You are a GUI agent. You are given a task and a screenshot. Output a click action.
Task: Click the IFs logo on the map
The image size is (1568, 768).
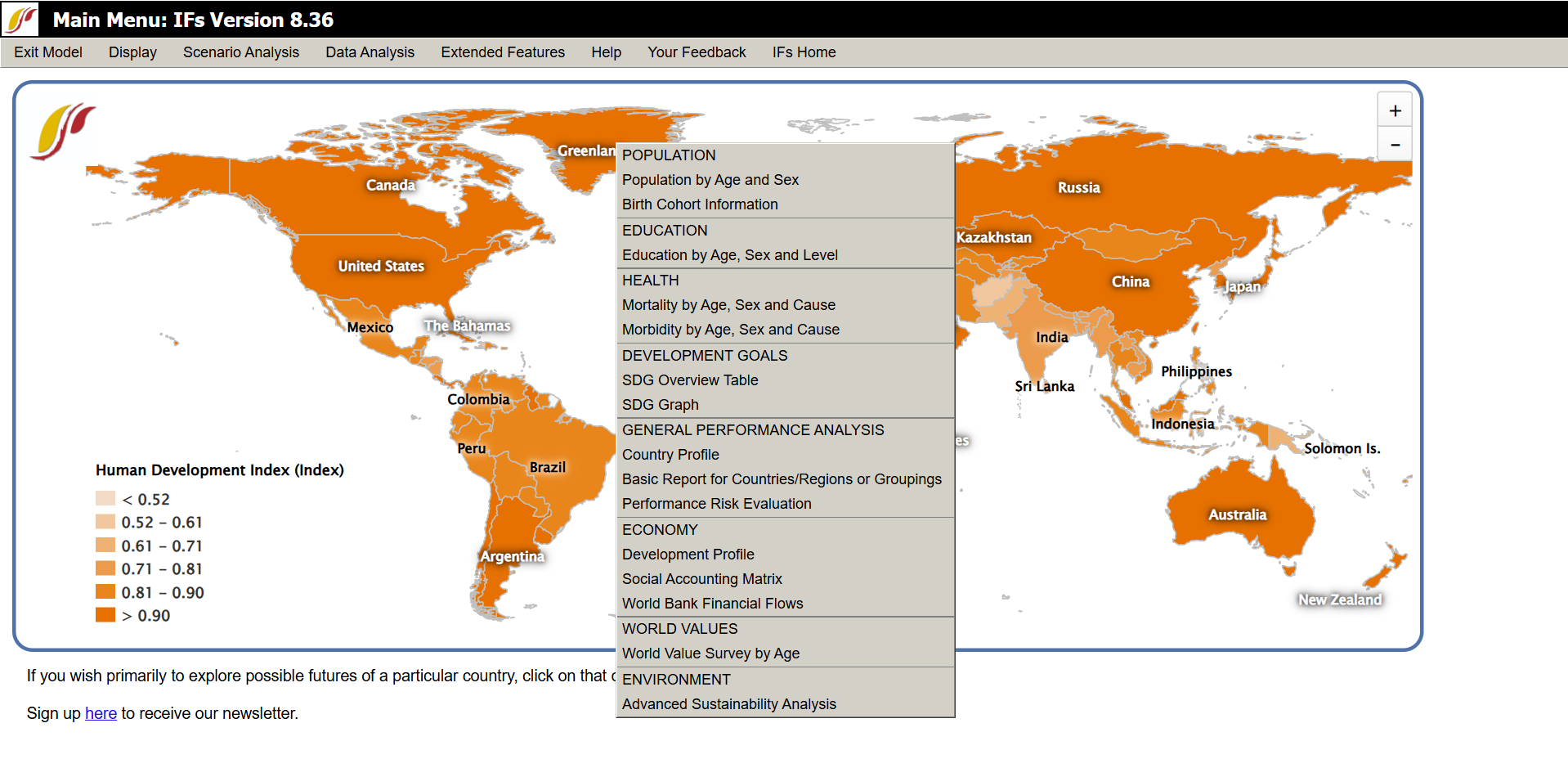63,131
